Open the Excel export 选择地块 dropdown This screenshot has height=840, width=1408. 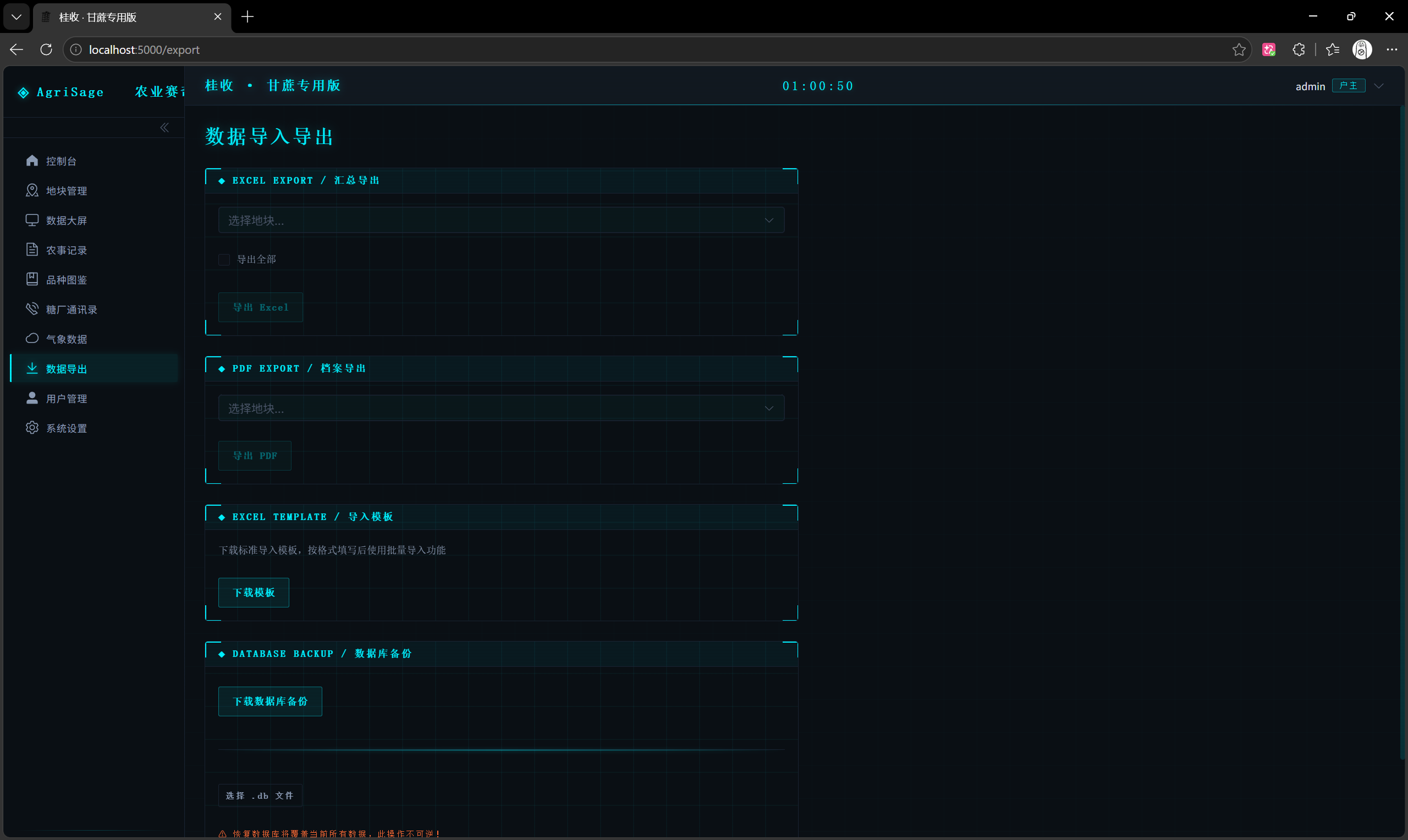click(x=501, y=220)
